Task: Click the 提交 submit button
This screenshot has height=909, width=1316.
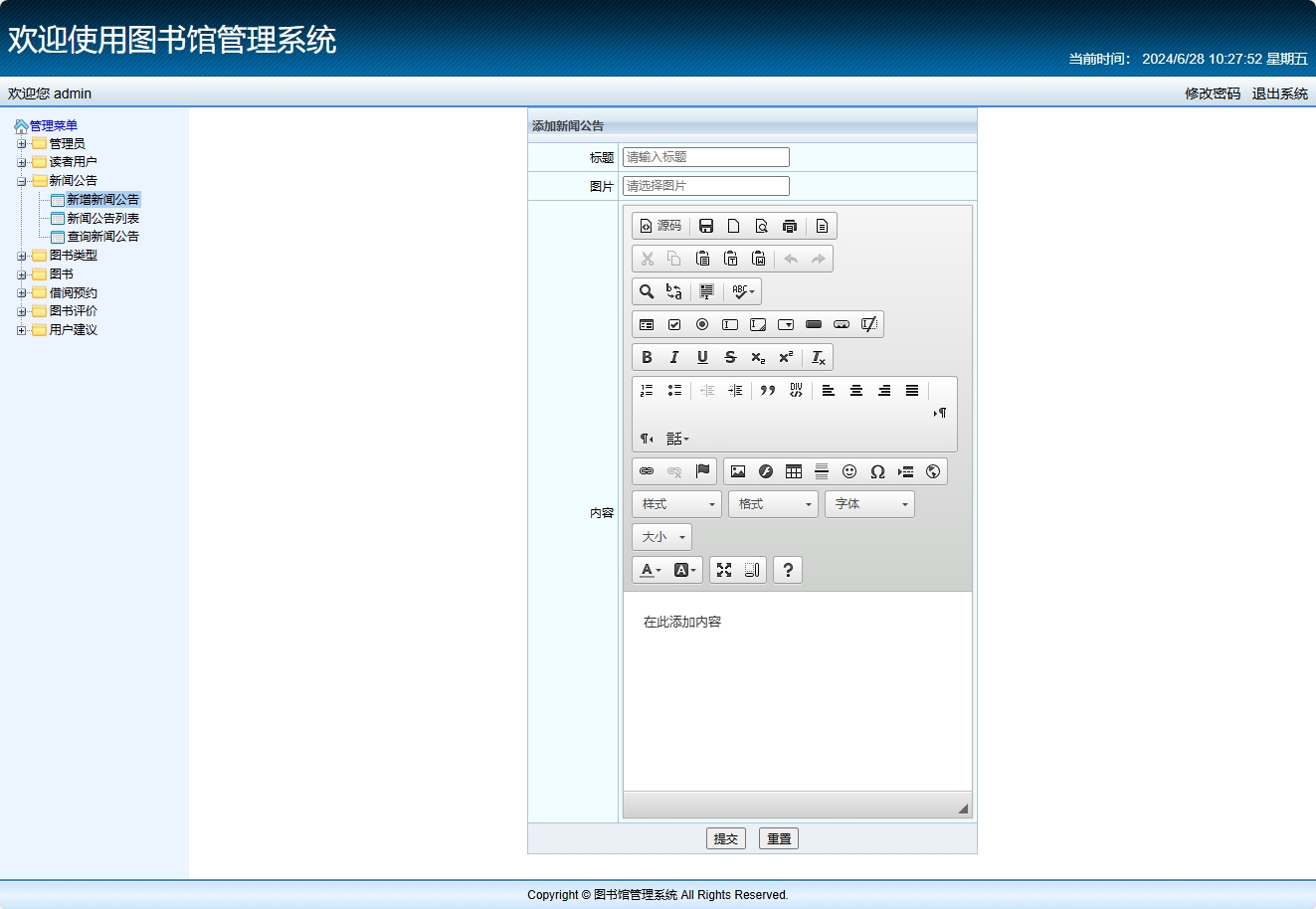Action: 725,837
